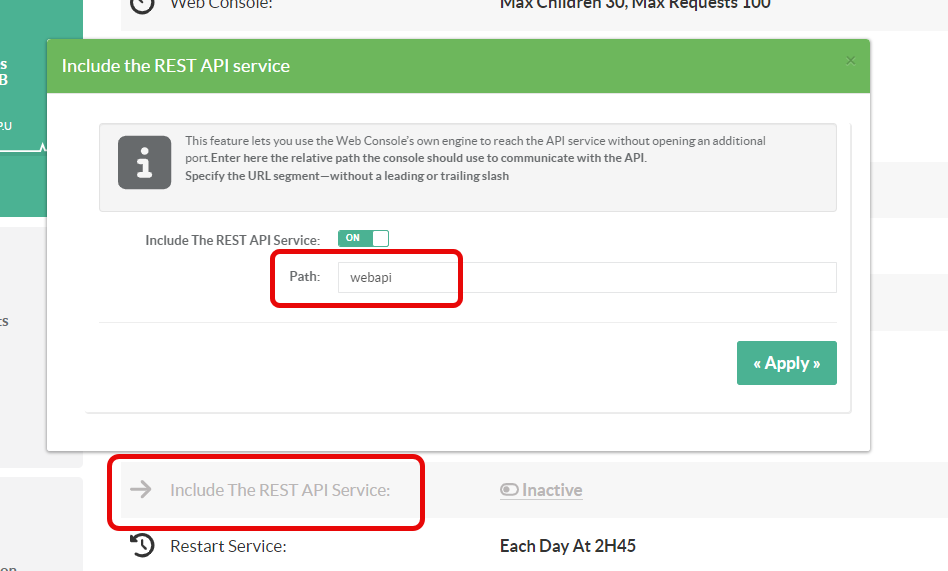Toggle the Include The REST API Service switch
Screen dimensions: 948x571
click(363, 238)
